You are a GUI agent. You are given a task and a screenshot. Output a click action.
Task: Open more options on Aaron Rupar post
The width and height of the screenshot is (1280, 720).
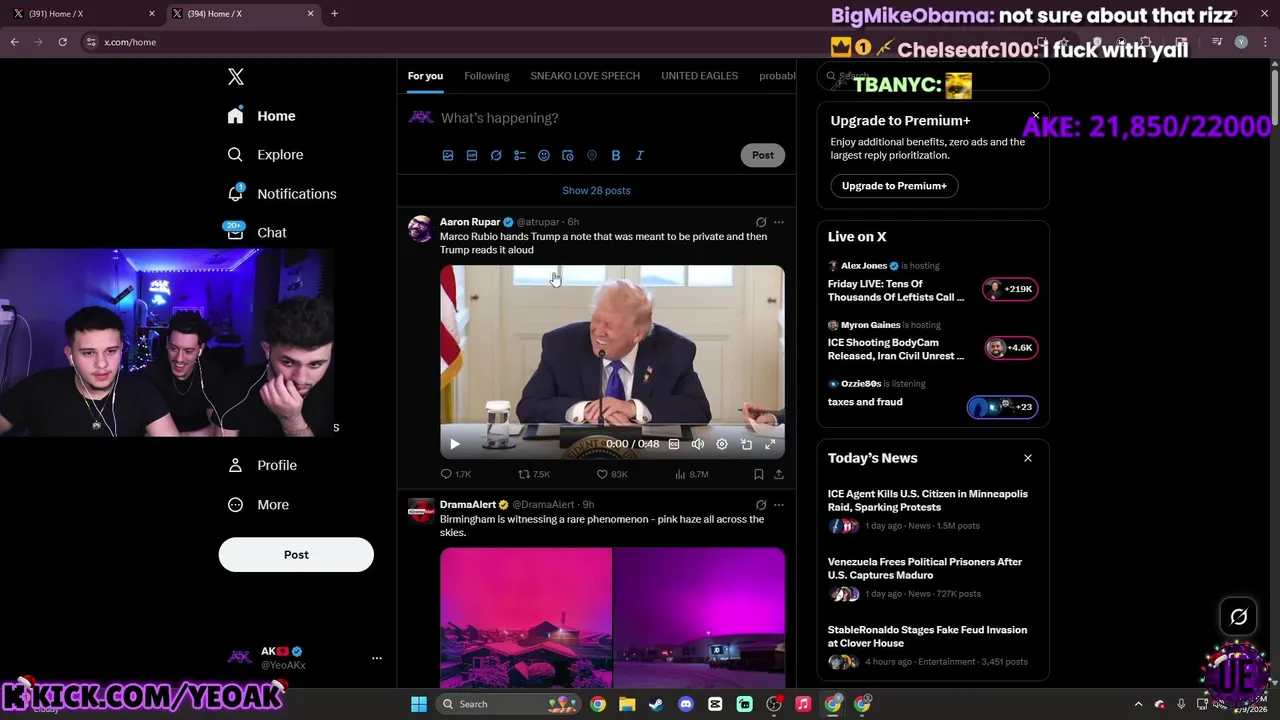click(x=779, y=222)
